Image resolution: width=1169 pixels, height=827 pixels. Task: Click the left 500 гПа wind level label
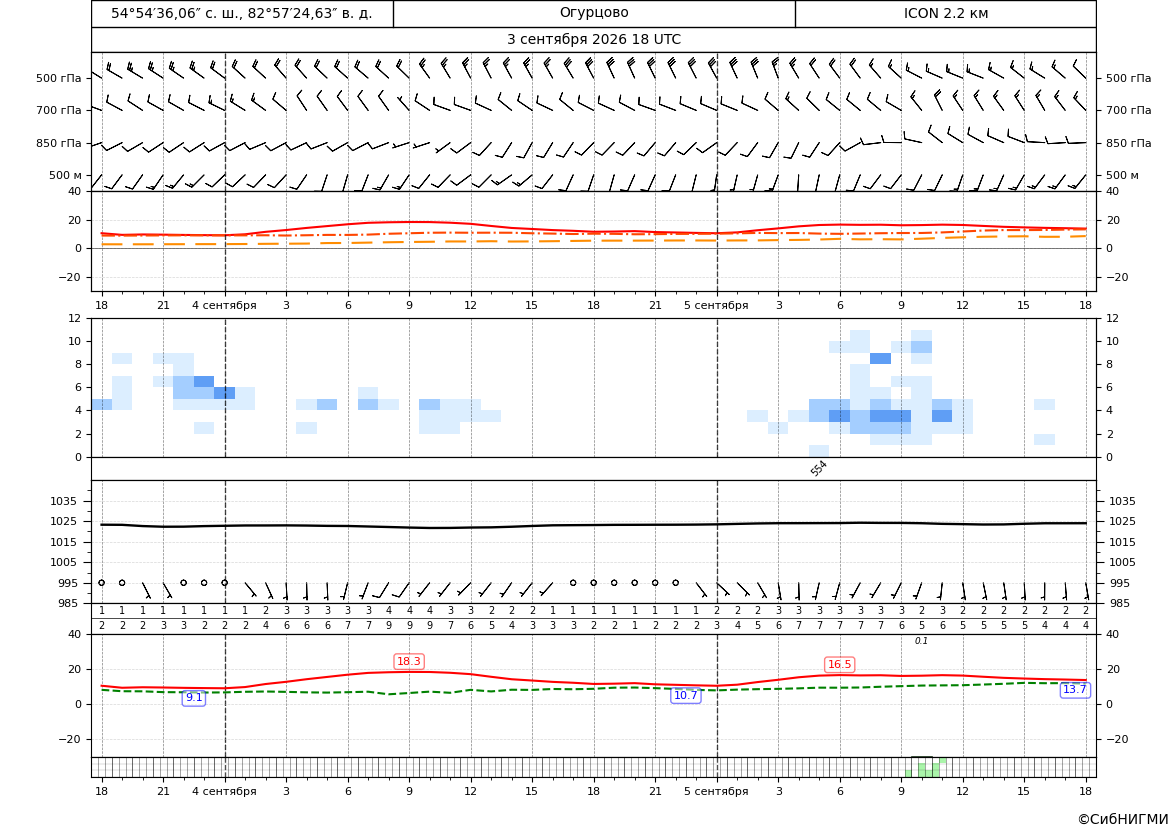click(x=59, y=78)
